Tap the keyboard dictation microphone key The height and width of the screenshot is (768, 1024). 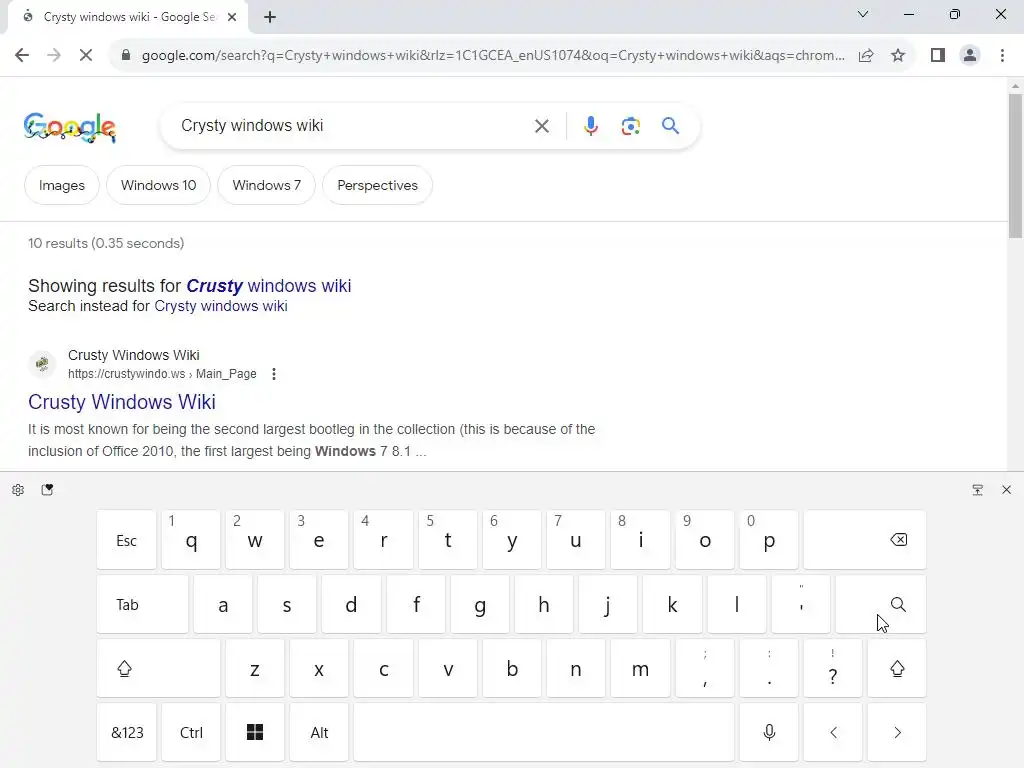click(x=769, y=732)
